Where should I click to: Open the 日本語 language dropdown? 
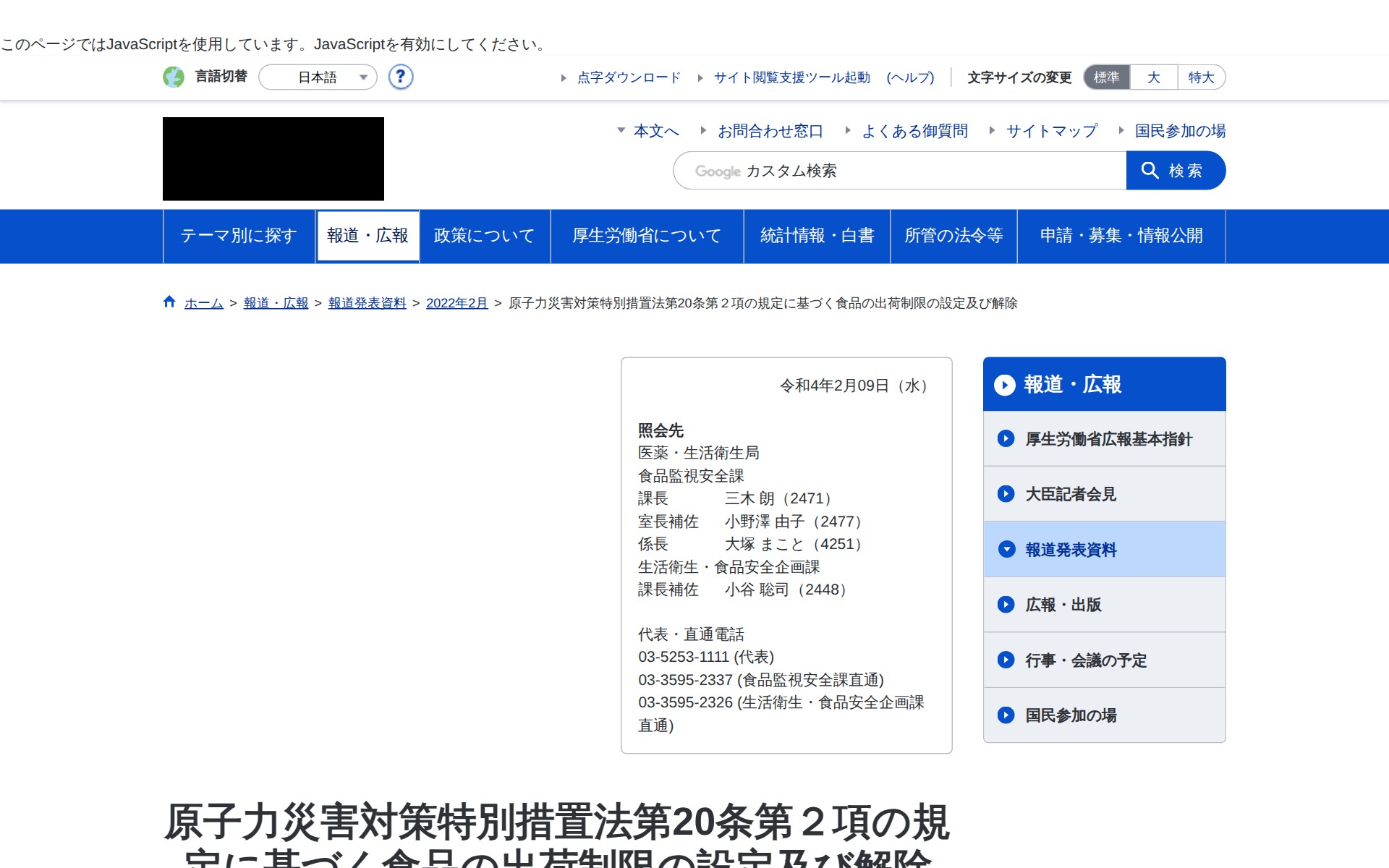tap(318, 77)
